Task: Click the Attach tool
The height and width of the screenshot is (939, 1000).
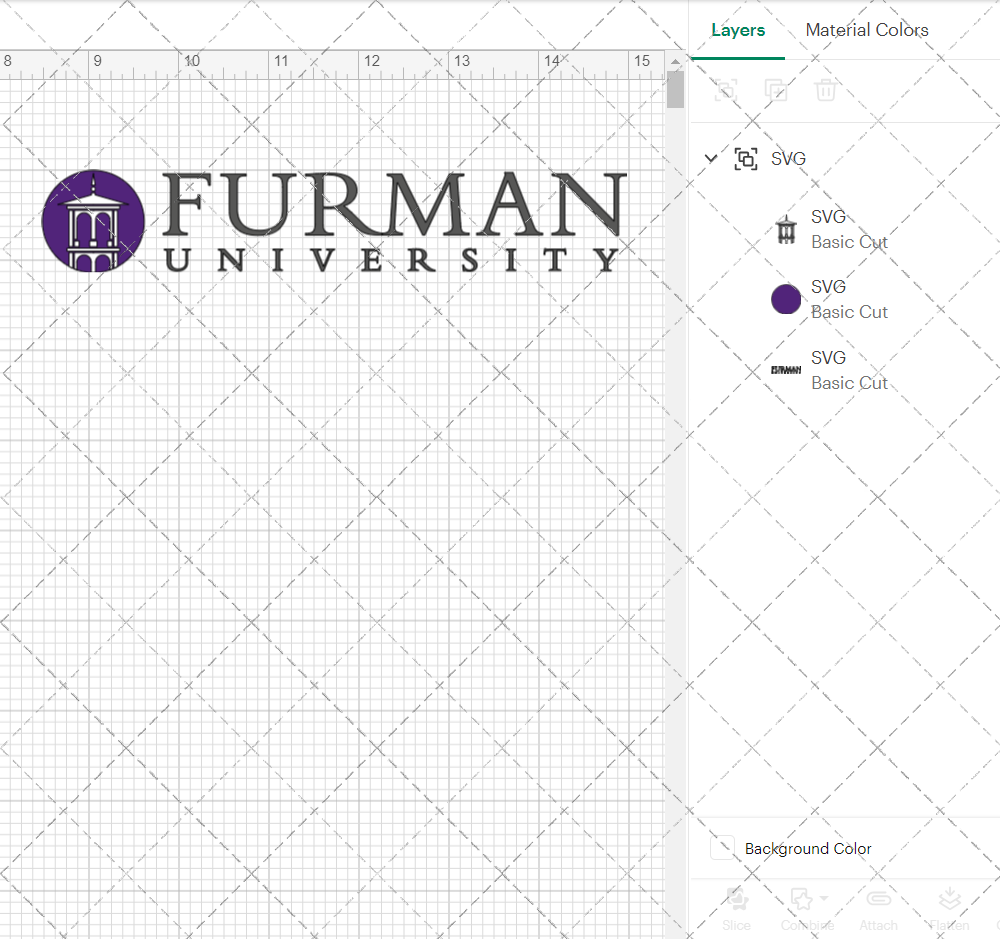Action: (x=878, y=908)
